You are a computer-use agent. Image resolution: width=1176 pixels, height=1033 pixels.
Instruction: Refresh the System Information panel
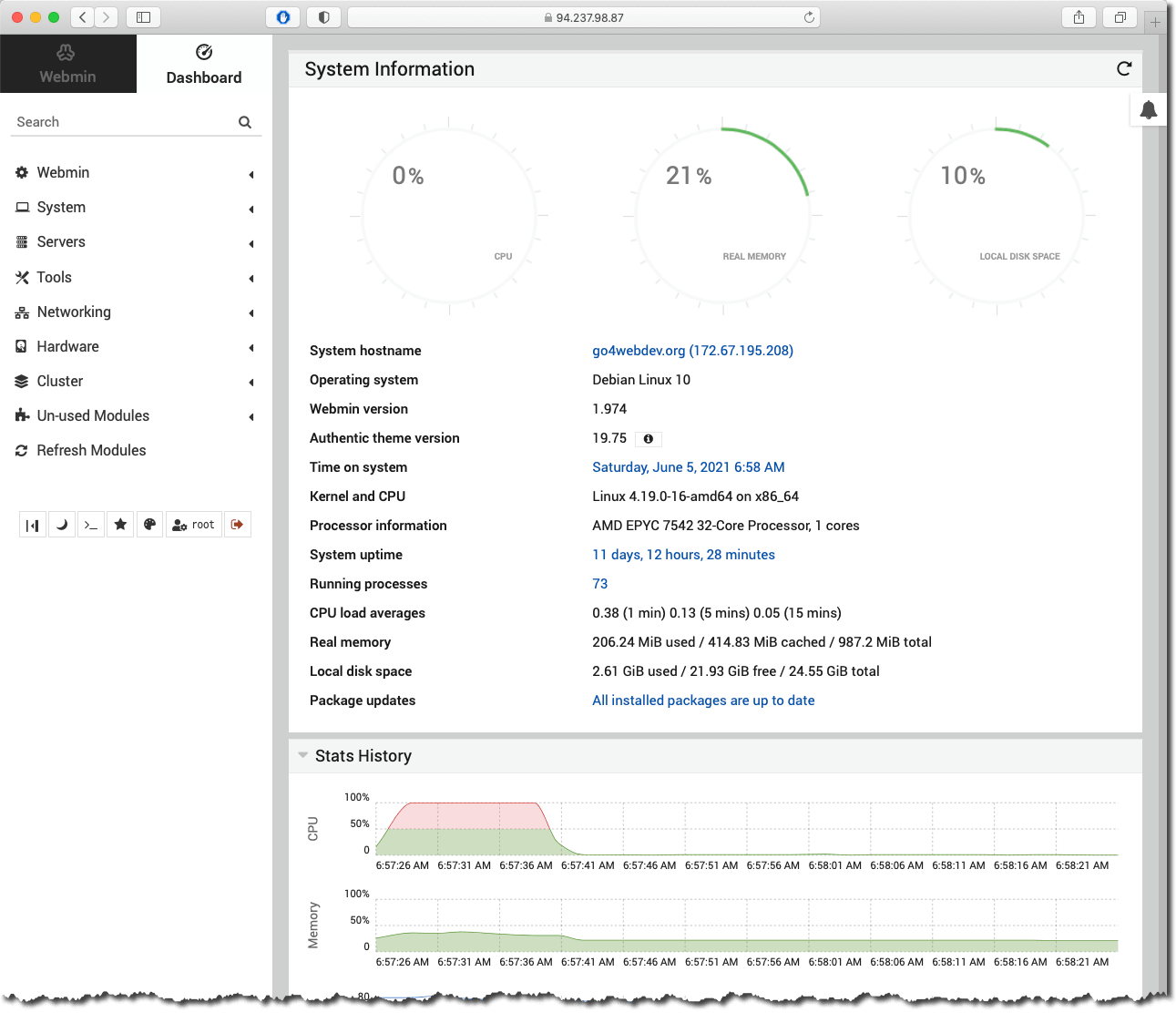[1124, 68]
